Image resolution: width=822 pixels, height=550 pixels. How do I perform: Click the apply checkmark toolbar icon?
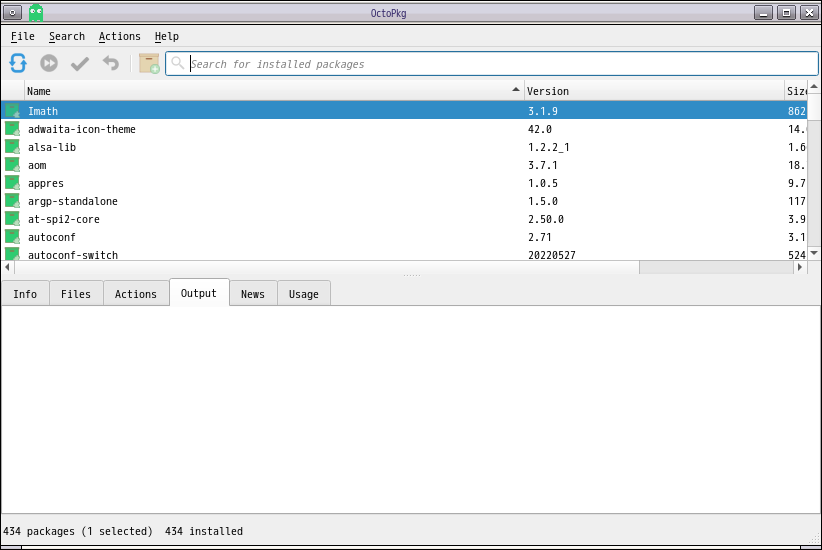80,63
